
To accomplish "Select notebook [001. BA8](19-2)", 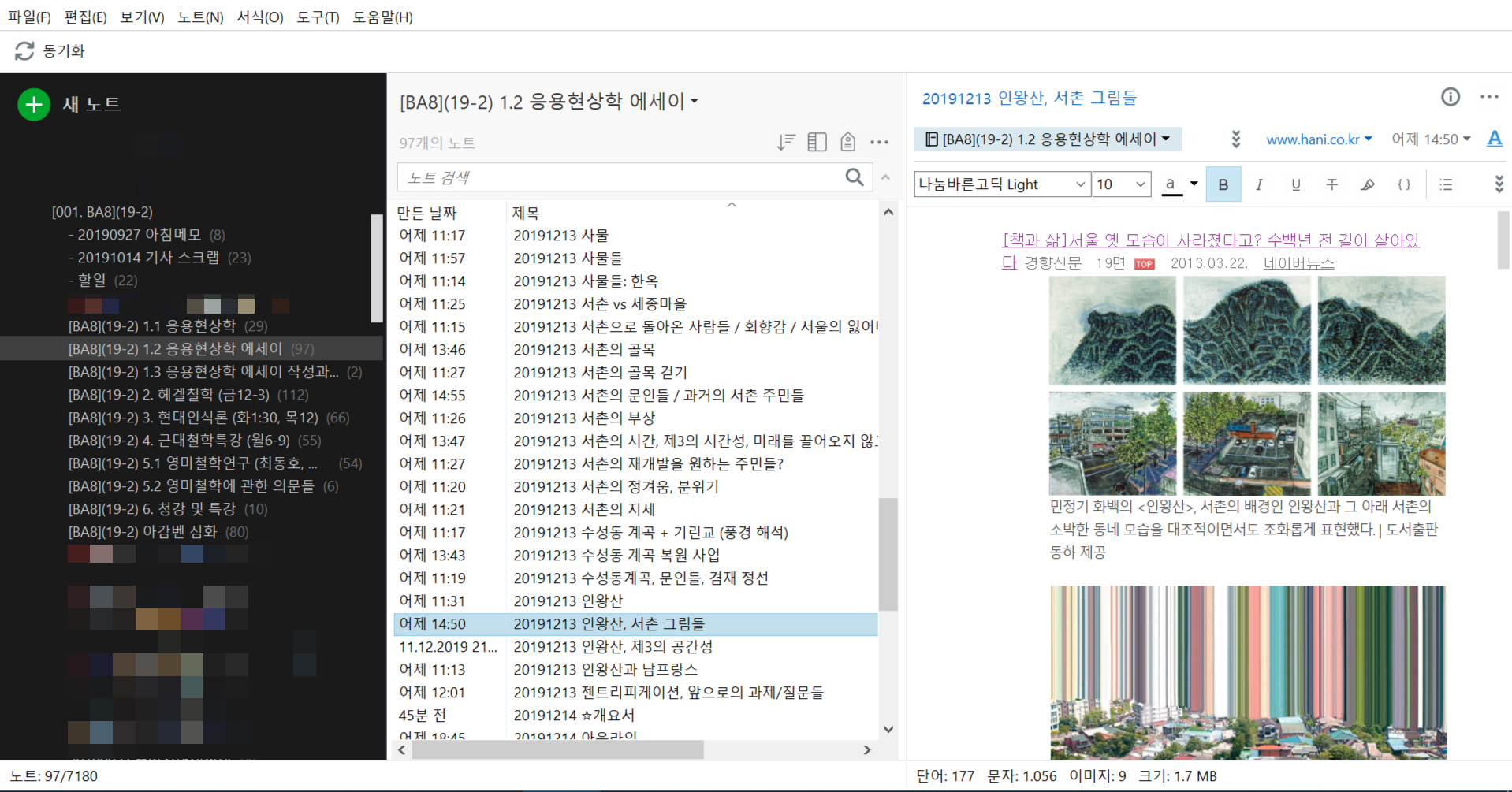I will [x=102, y=212].
